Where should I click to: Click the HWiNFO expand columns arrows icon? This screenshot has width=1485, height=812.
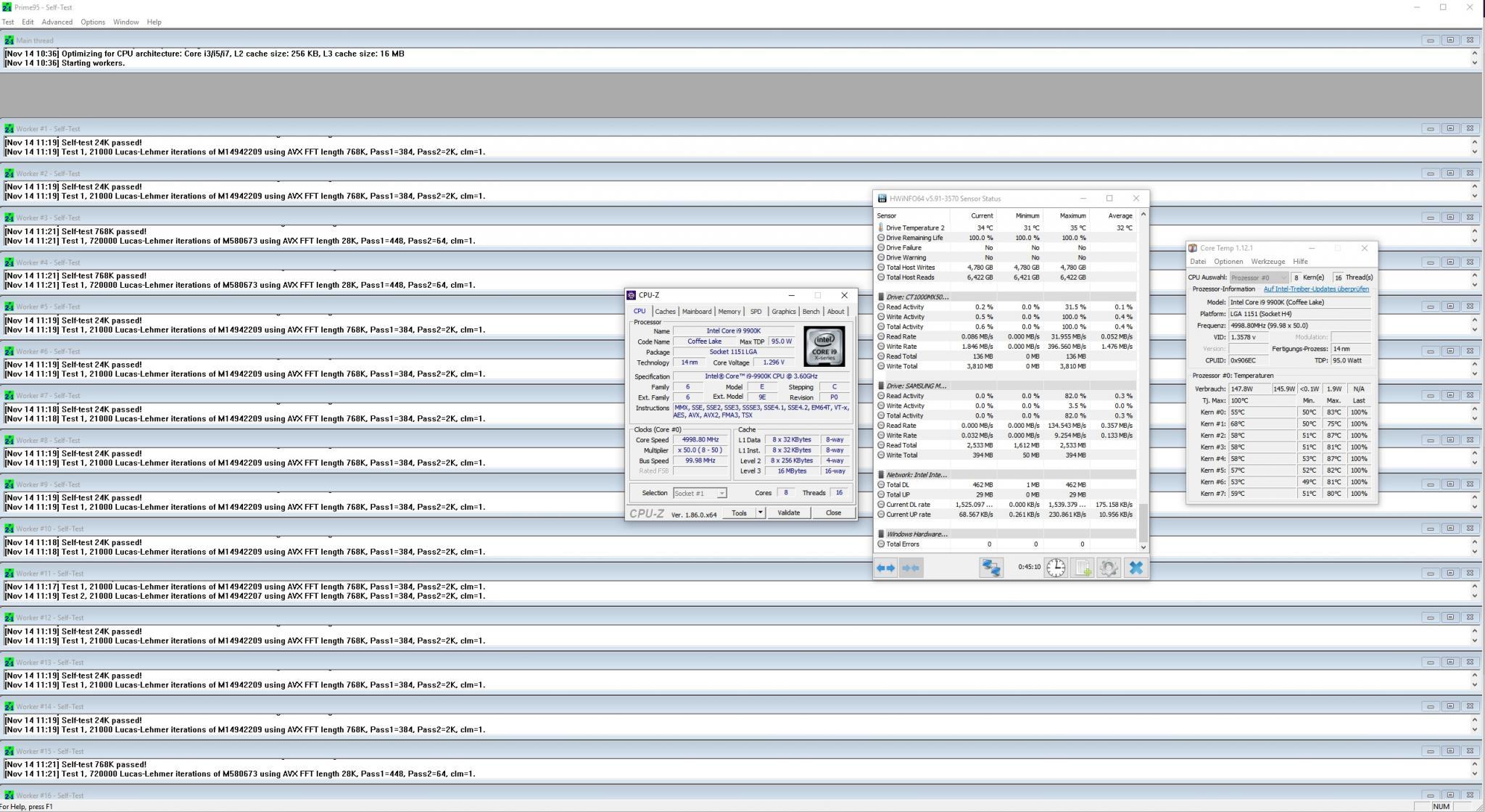point(886,568)
